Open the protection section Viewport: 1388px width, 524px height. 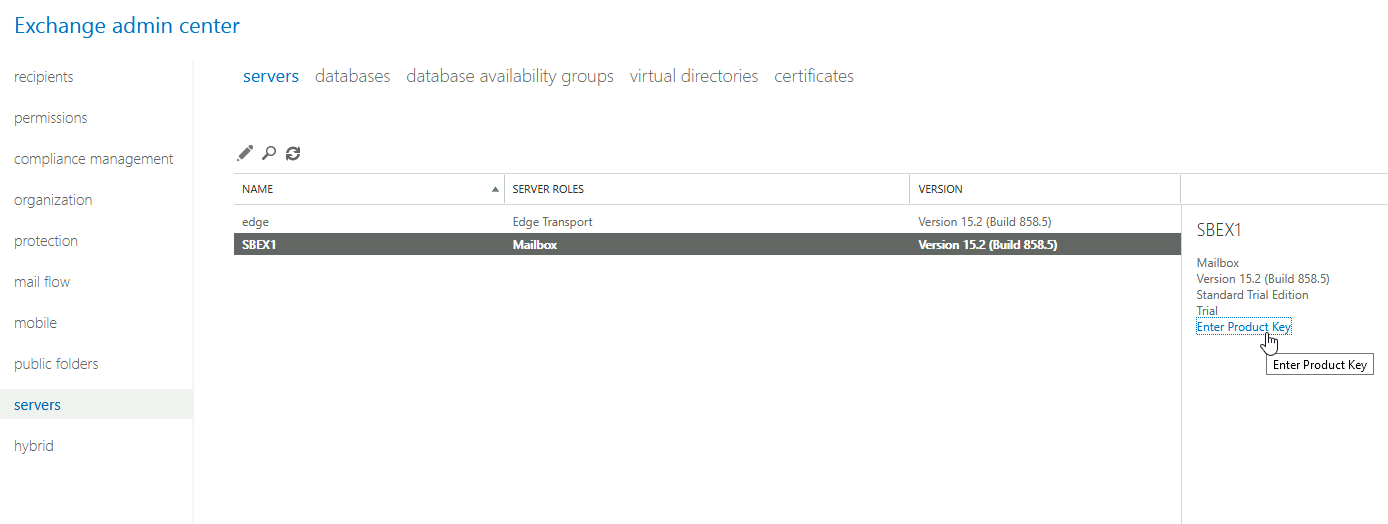click(46, 241)
